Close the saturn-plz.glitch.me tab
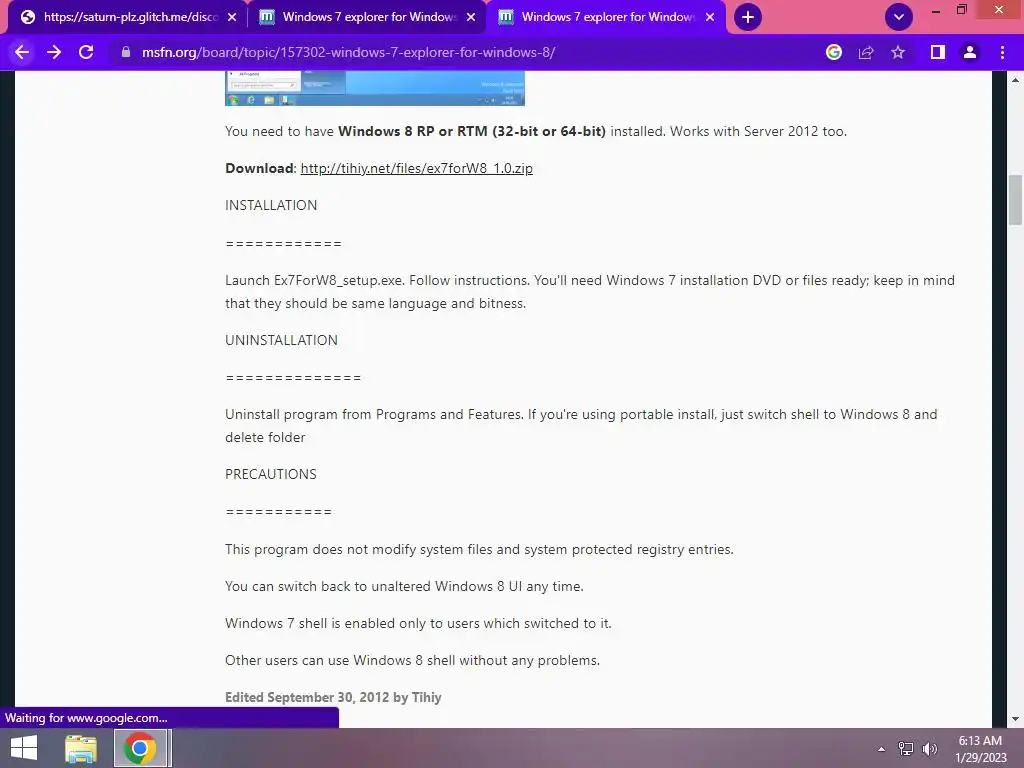The height and width of the screenshot is (768, 1024). coord(232,17)
